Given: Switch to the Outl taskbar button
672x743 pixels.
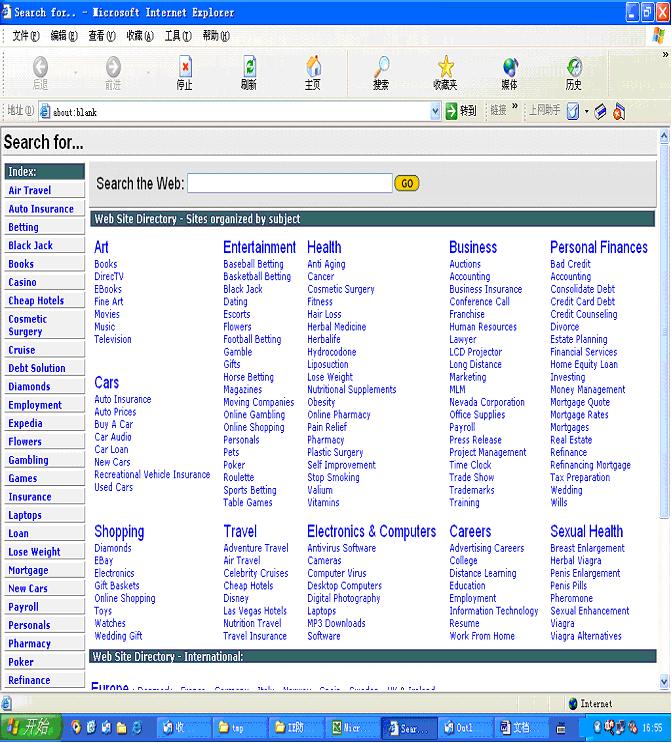Looking at the screenshot, I should (x=464, y=727).
